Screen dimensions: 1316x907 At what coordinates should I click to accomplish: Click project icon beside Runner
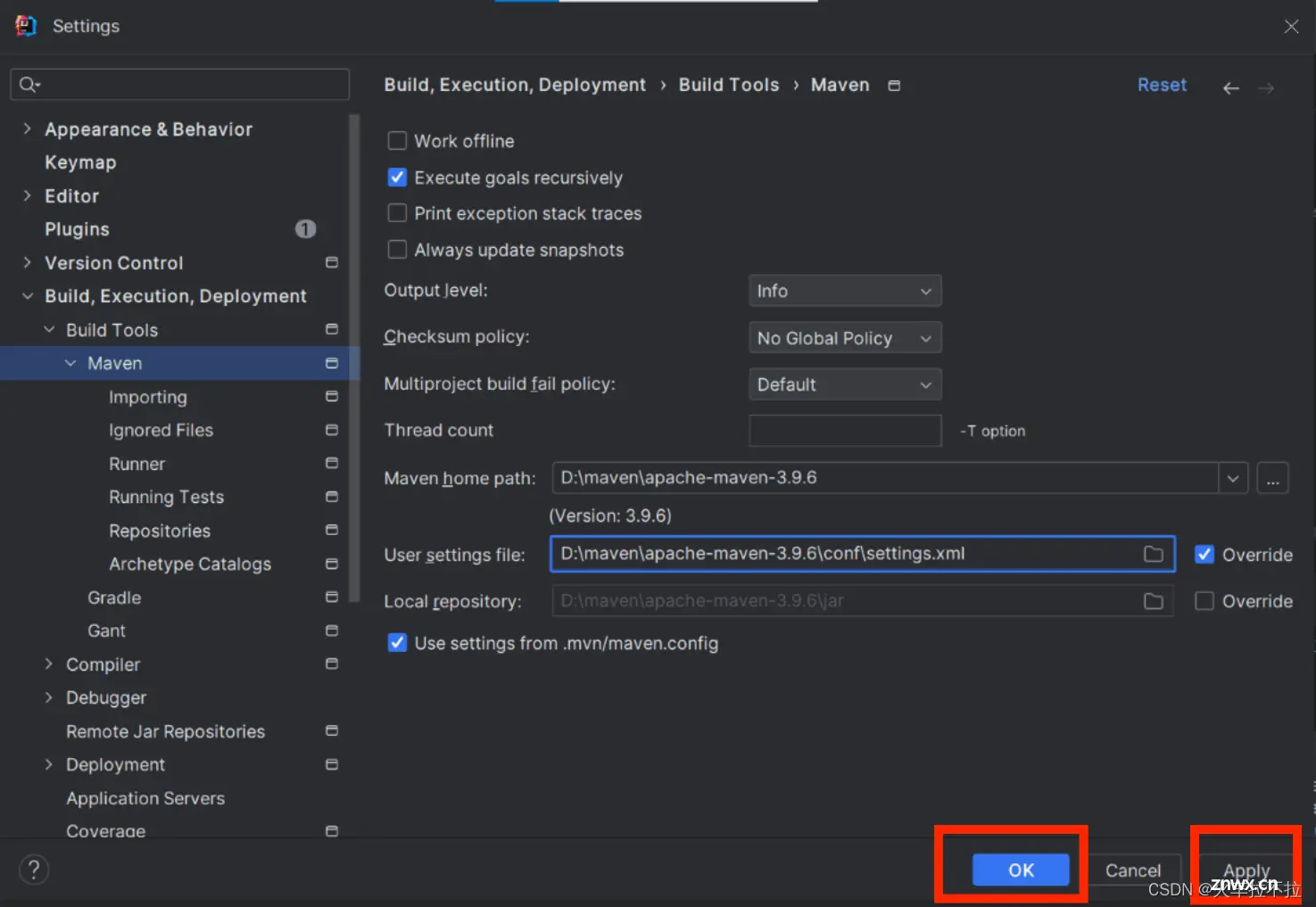(x=332, y=463)
